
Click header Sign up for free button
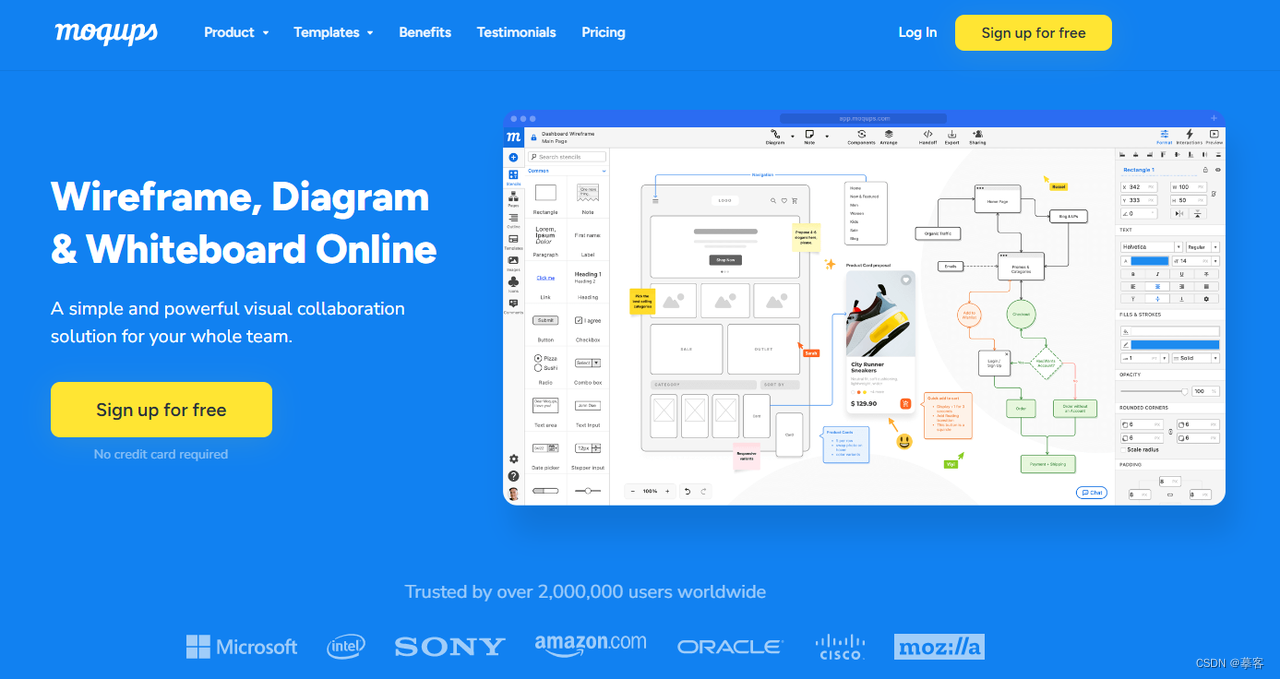point(1033,33)
